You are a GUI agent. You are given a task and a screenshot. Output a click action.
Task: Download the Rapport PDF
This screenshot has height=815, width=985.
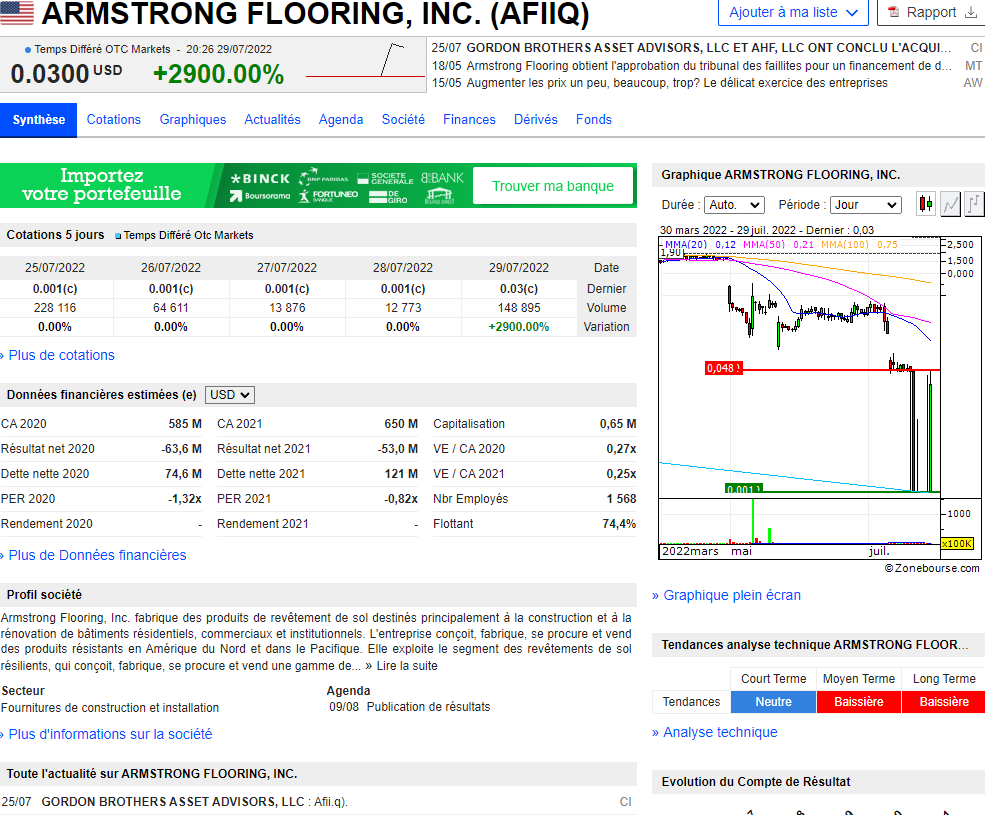pyautogui.click(x=932, y=13)
